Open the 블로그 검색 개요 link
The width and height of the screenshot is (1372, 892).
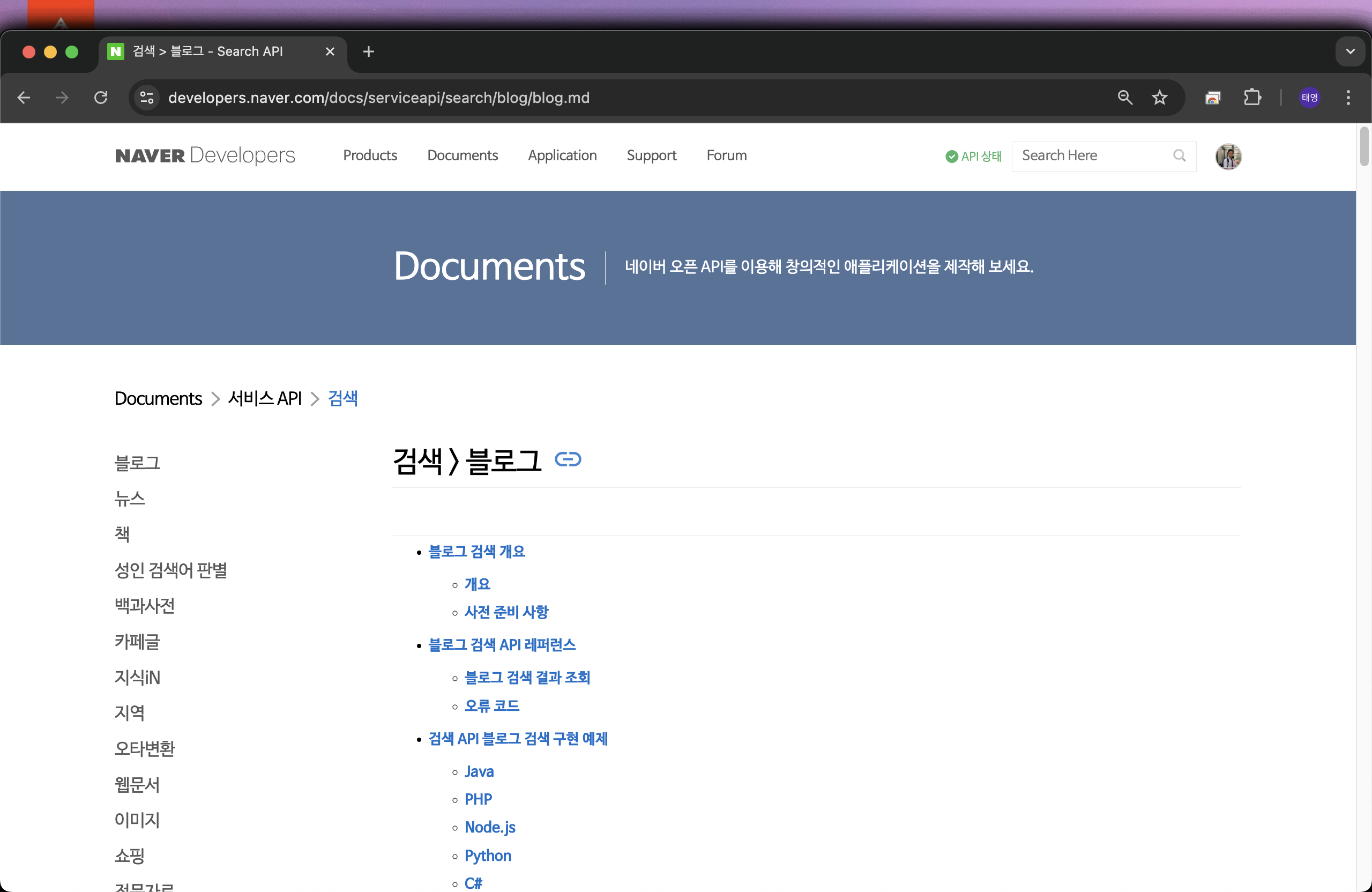pyautogui.click(x=477, y=552)
